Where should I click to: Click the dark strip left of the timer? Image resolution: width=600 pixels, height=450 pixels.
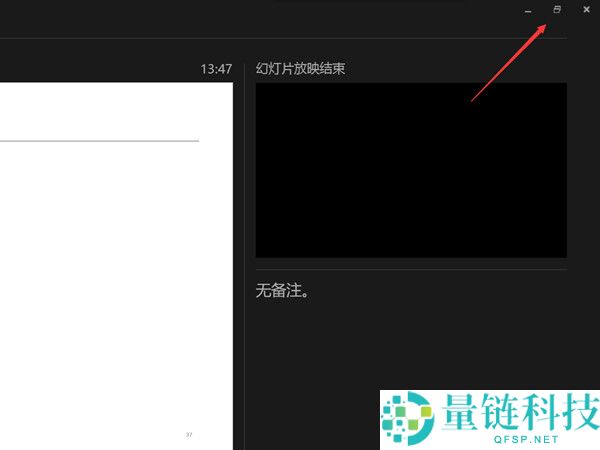[100, 69]
